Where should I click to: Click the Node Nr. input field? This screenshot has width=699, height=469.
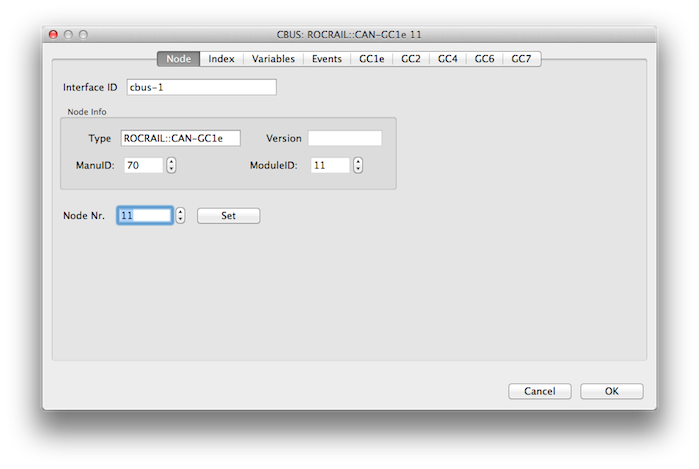click(145, 215)
